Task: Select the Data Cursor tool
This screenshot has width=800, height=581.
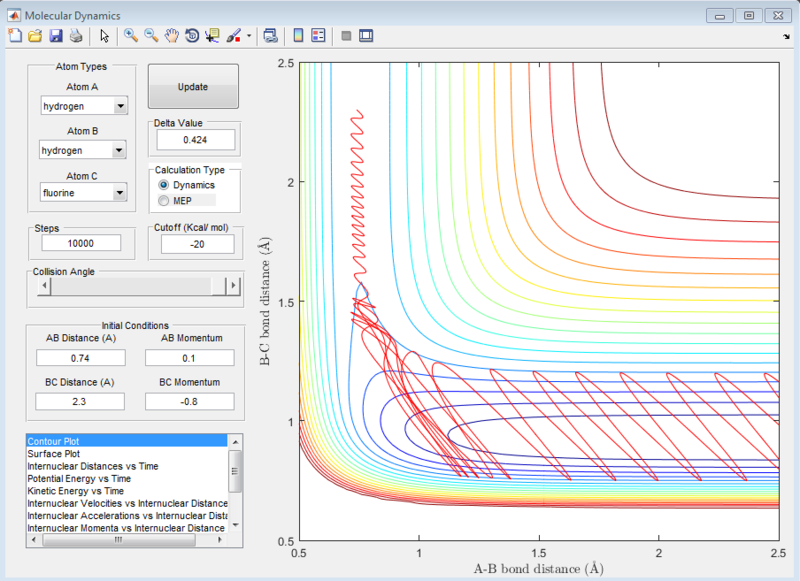Action: pos(212,36)
